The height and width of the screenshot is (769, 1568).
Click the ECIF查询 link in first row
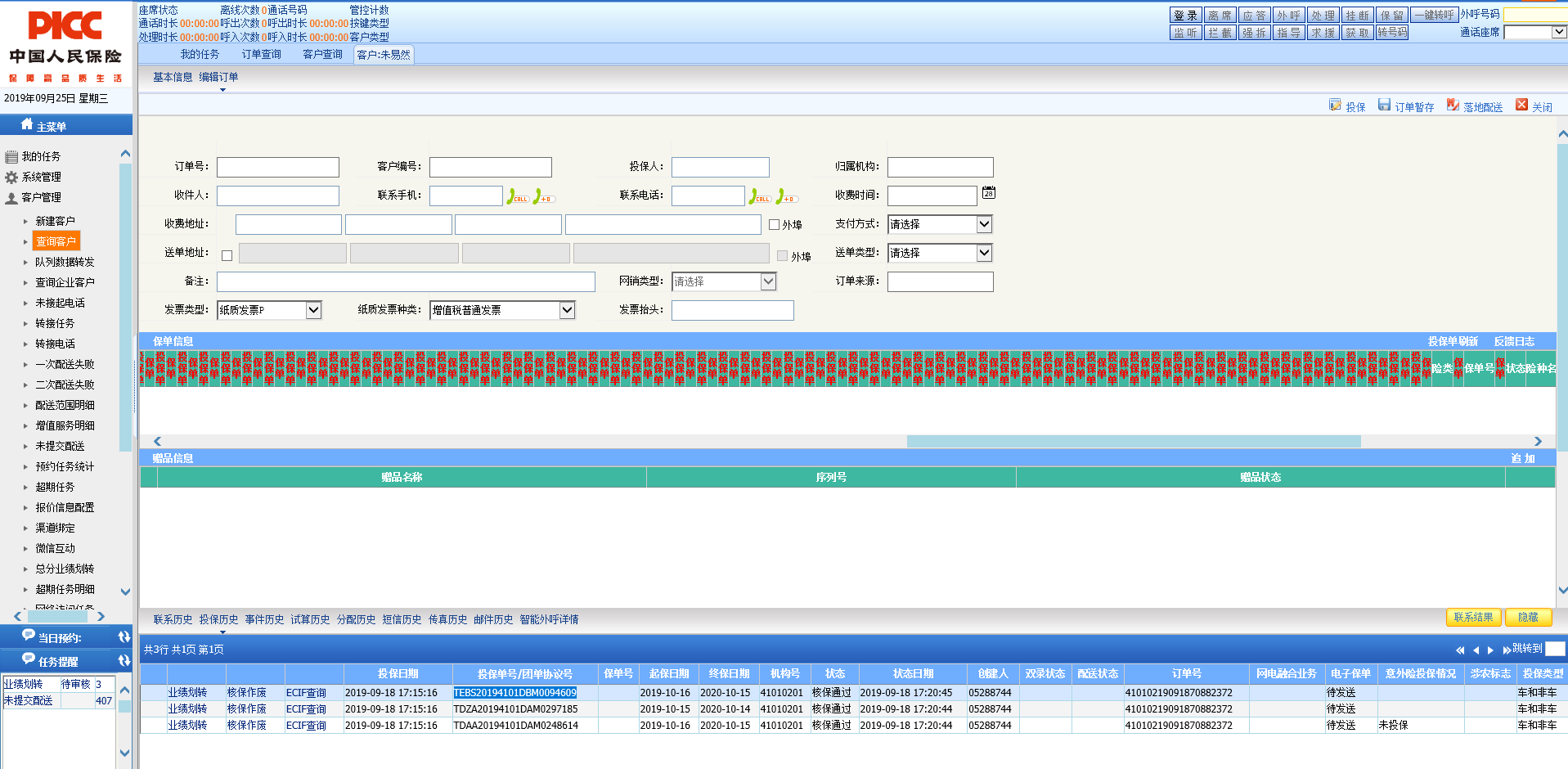pyautogui.click(x=306, y=693)
